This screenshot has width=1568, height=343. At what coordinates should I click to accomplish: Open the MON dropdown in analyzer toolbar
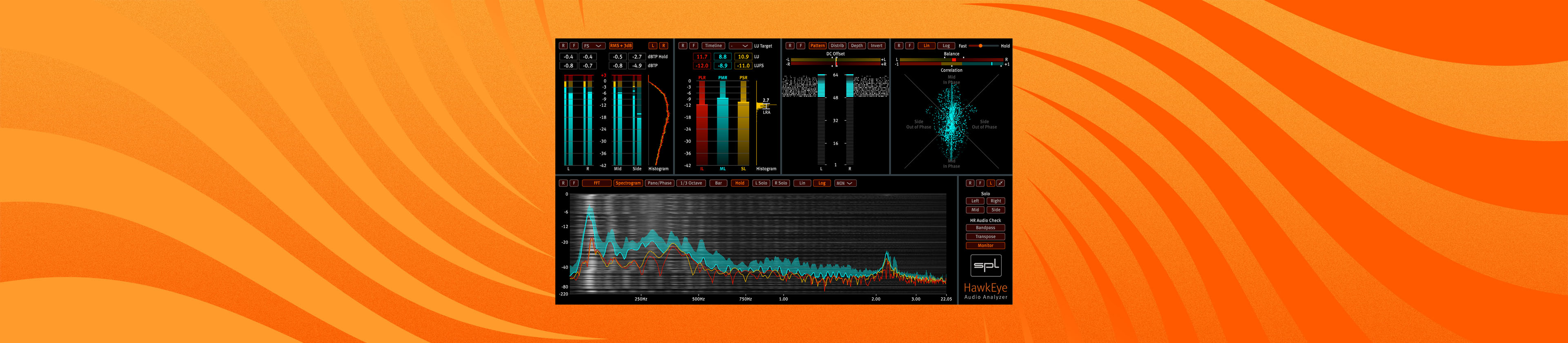pyautogui.click(x=845, y=183)
